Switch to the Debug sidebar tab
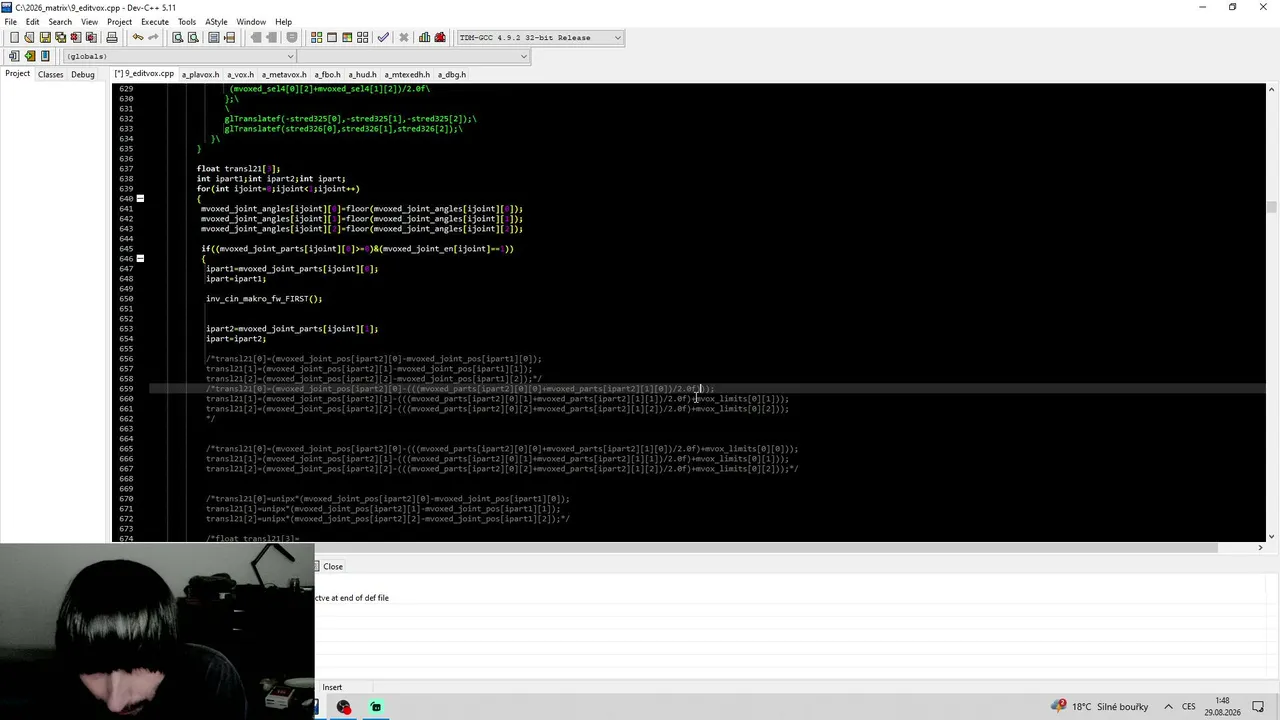The width and height of the screenshot is (1280, 720). tap(83, 74)
